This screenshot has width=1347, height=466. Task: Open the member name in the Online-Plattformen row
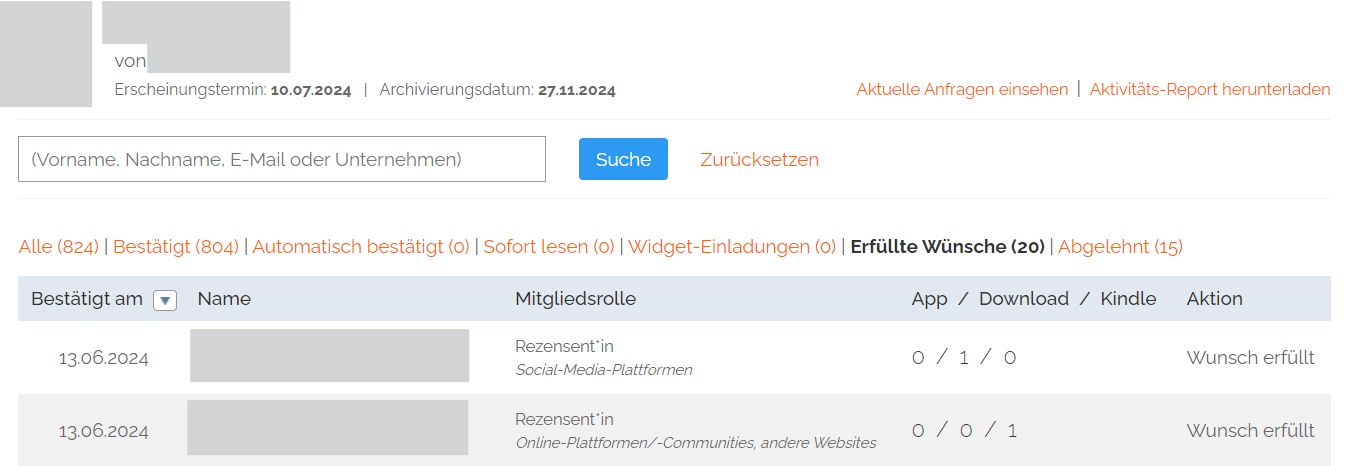(327, 428)
